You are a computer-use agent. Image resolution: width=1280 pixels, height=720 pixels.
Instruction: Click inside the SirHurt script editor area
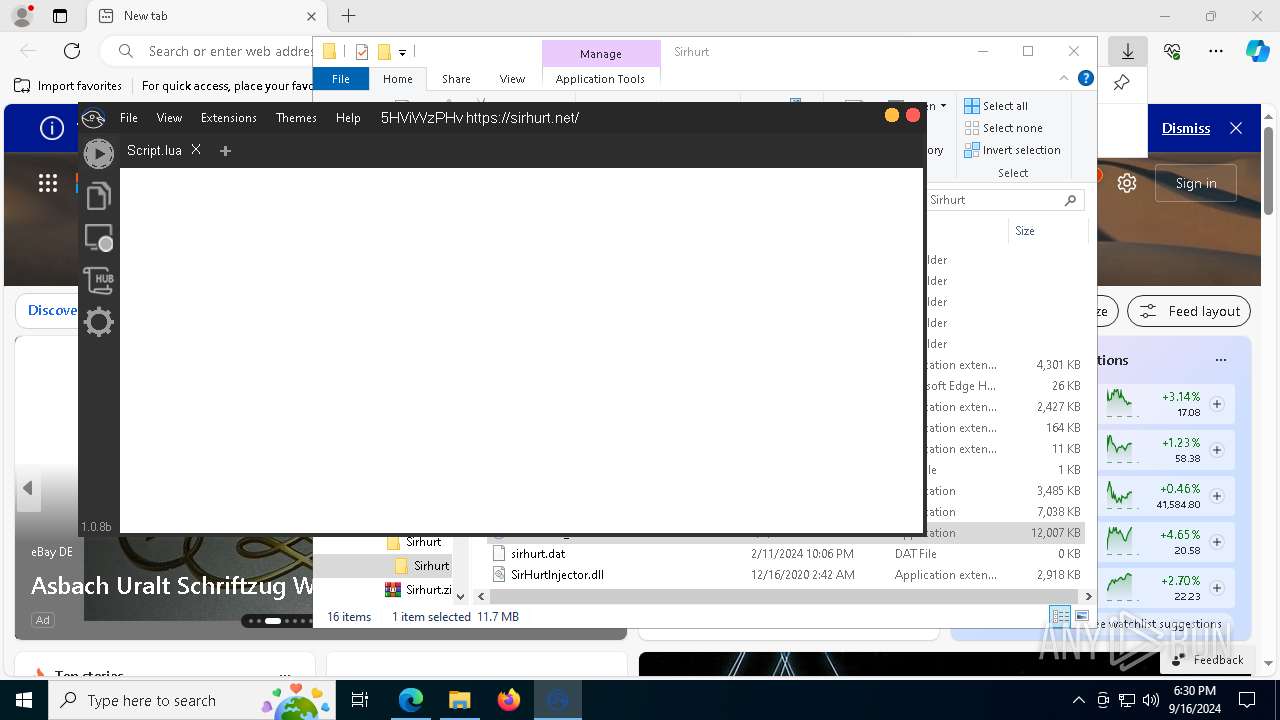pyautogui.click(x=521, y=350)
